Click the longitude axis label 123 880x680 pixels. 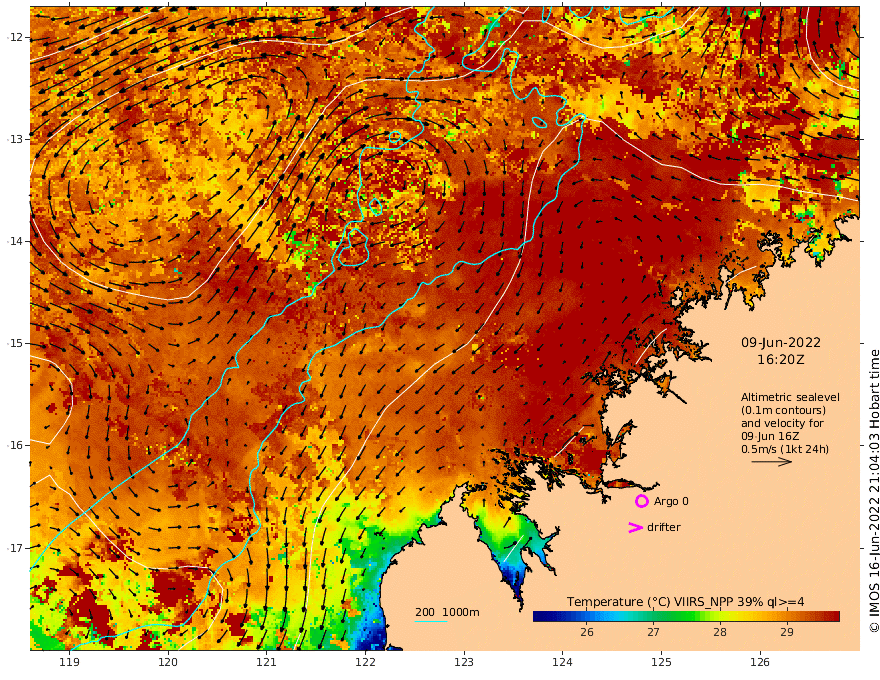tap(464, 662)
